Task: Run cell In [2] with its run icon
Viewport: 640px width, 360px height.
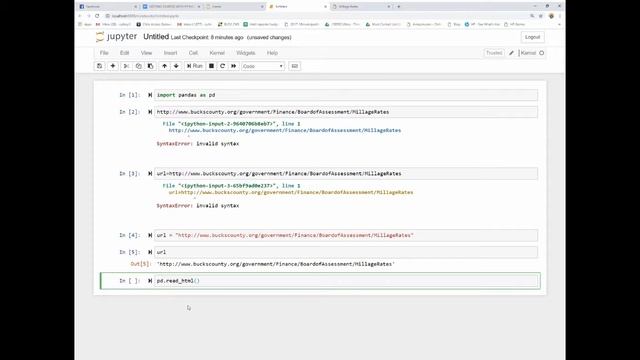Action: [x=150, y=112]
